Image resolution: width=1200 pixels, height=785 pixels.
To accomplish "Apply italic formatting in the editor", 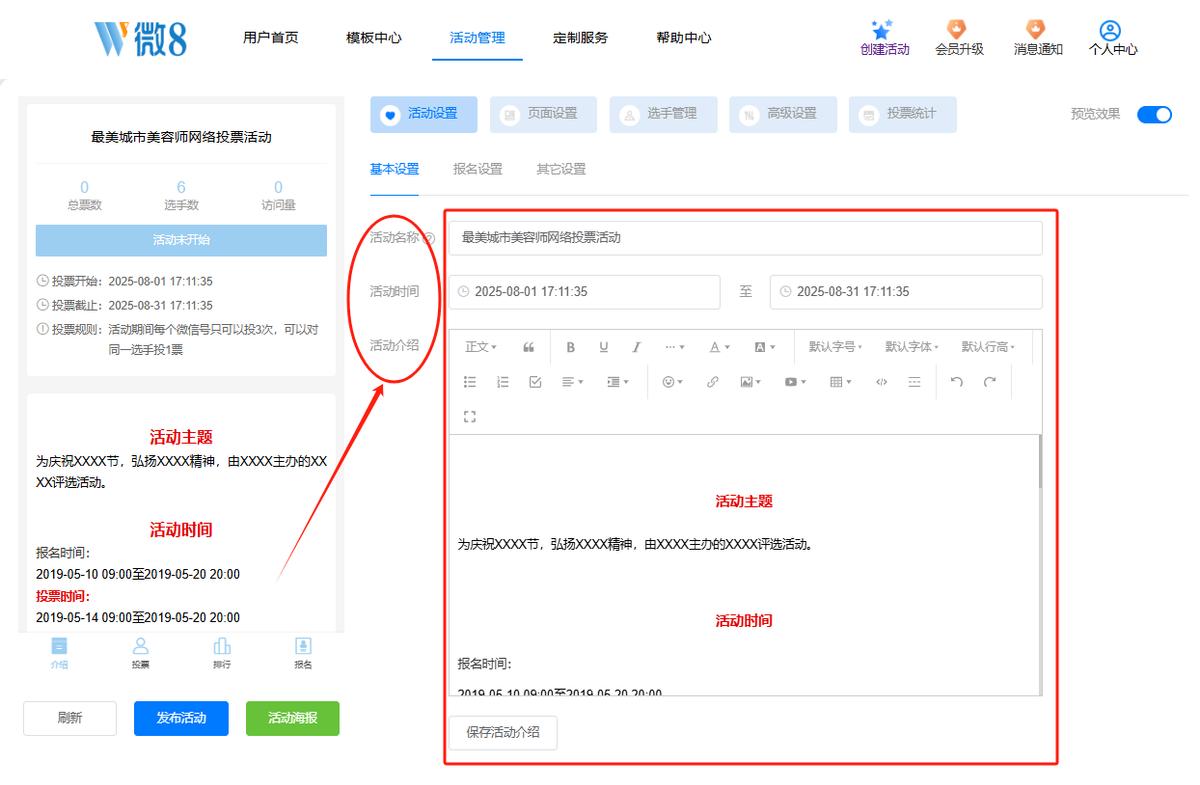I will tap(636, 347).
